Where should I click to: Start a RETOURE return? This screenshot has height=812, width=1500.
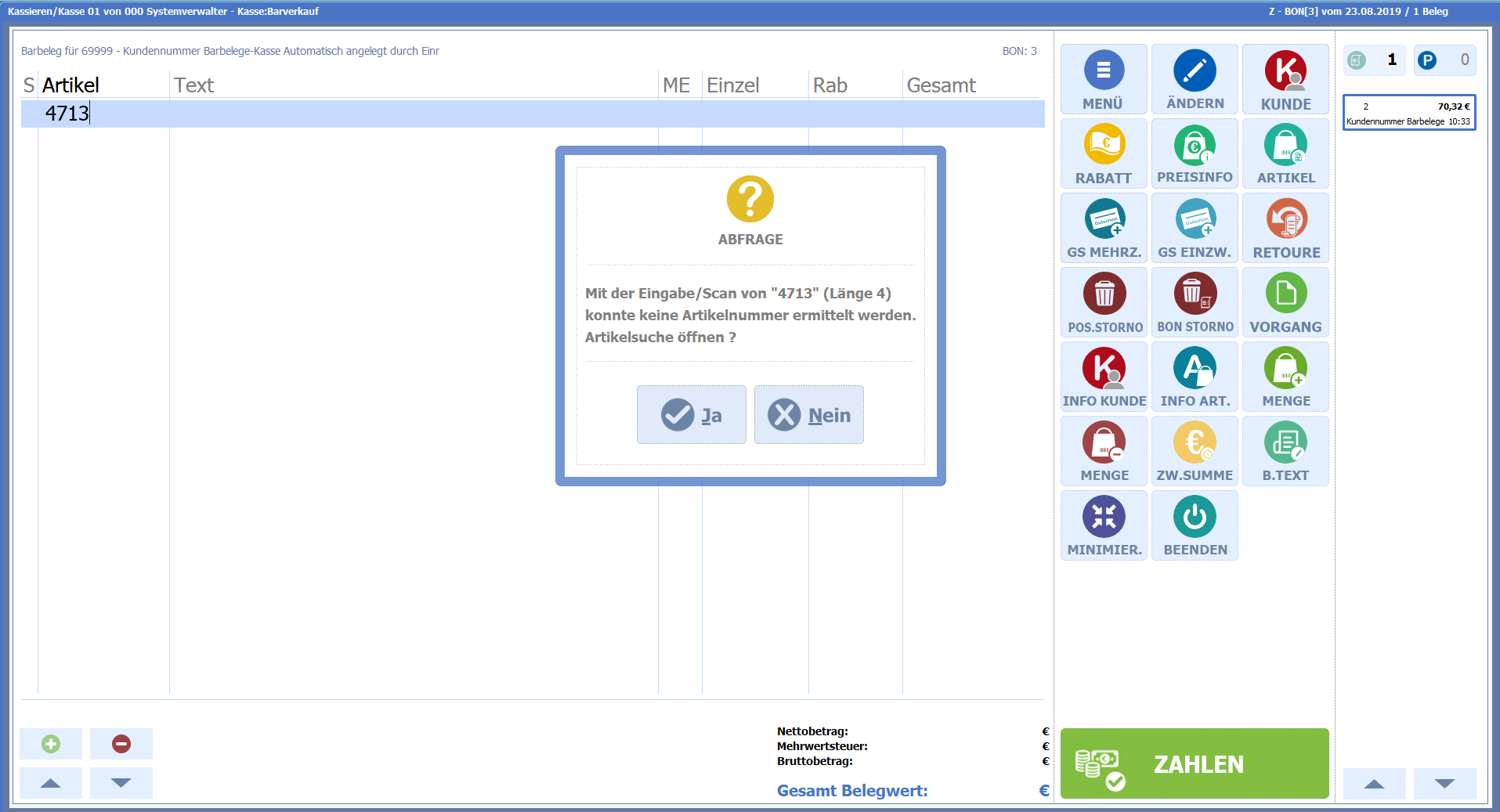click(1285, 220)
